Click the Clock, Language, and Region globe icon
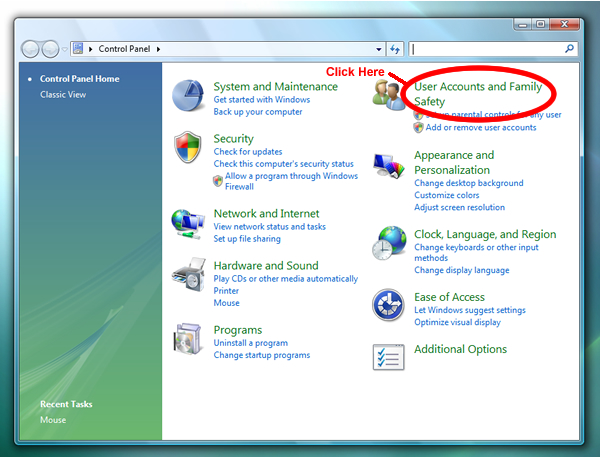This screenshot has height=457, width=600. (x=389, y=243)
